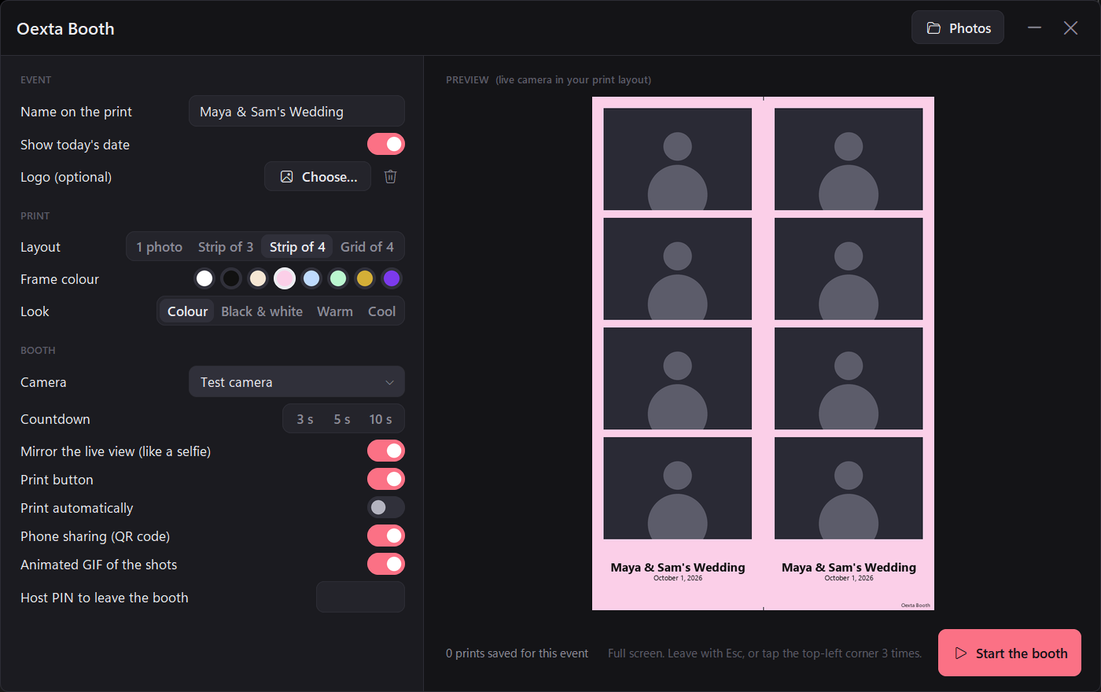The height and width of the screenshot is (692, 1101).
Task: Pick the light blue frame colour
Action: [311, 279]
